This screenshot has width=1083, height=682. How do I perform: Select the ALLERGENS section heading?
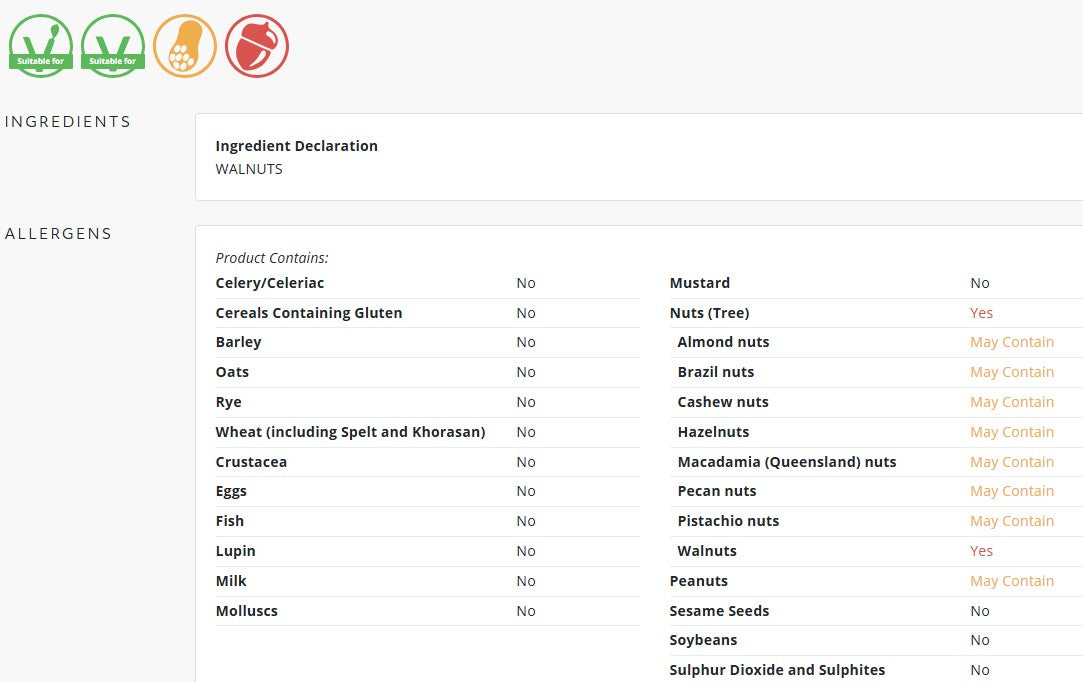coord(58,234)
